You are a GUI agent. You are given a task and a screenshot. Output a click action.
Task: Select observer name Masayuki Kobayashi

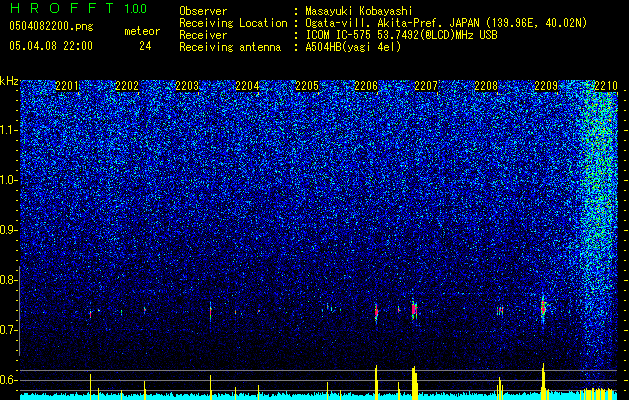click(359, 12)
